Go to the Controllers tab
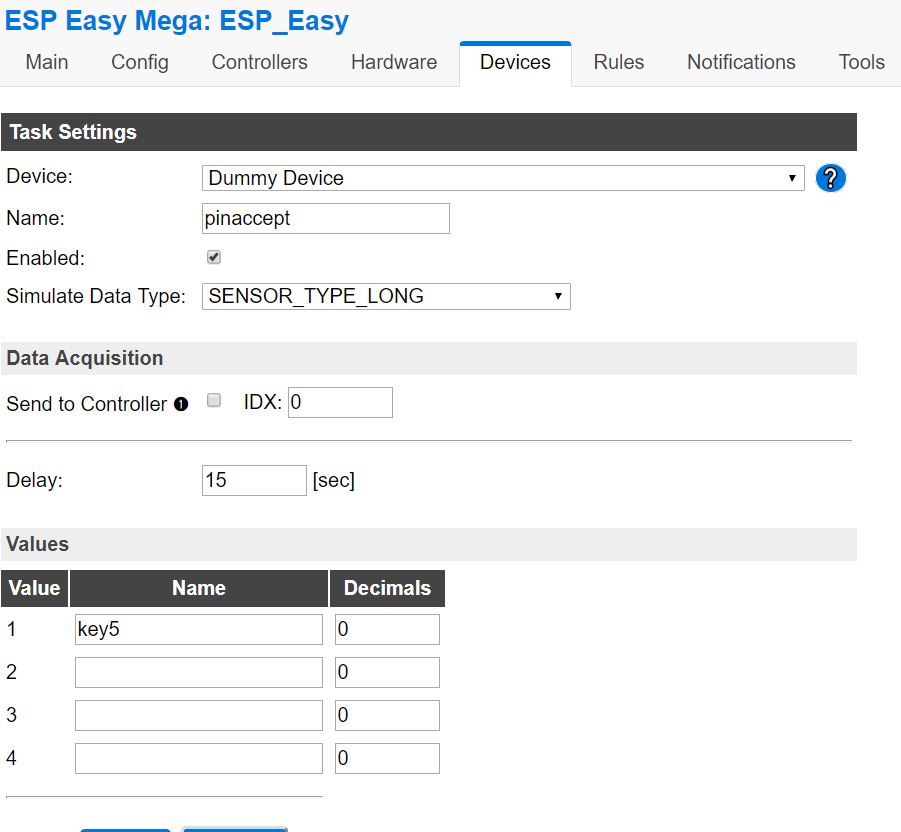 [x=260, y=62]
